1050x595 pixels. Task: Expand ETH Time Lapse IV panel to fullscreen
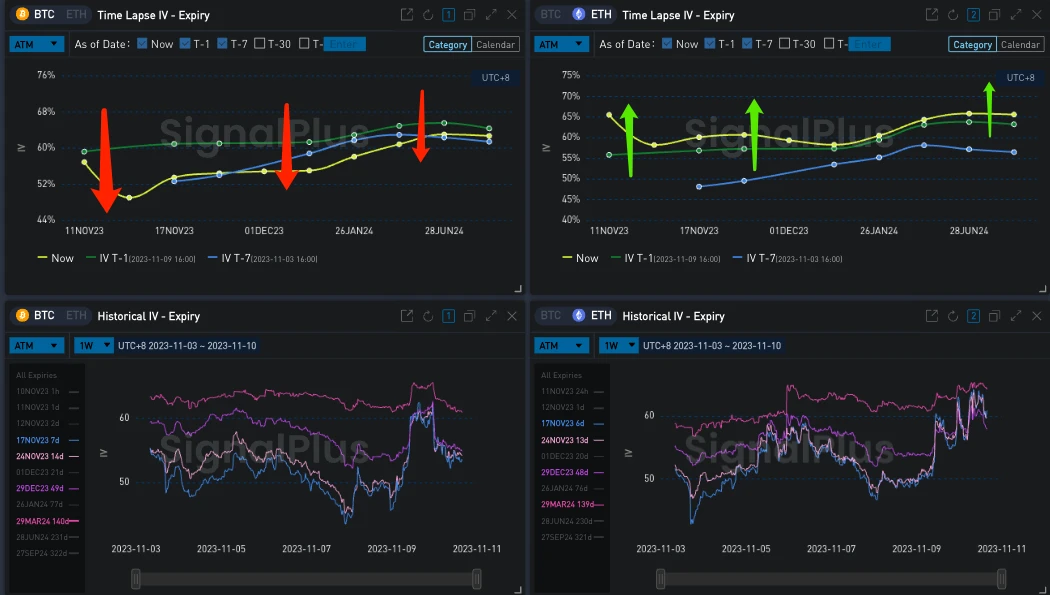[x=1015, y=15]
